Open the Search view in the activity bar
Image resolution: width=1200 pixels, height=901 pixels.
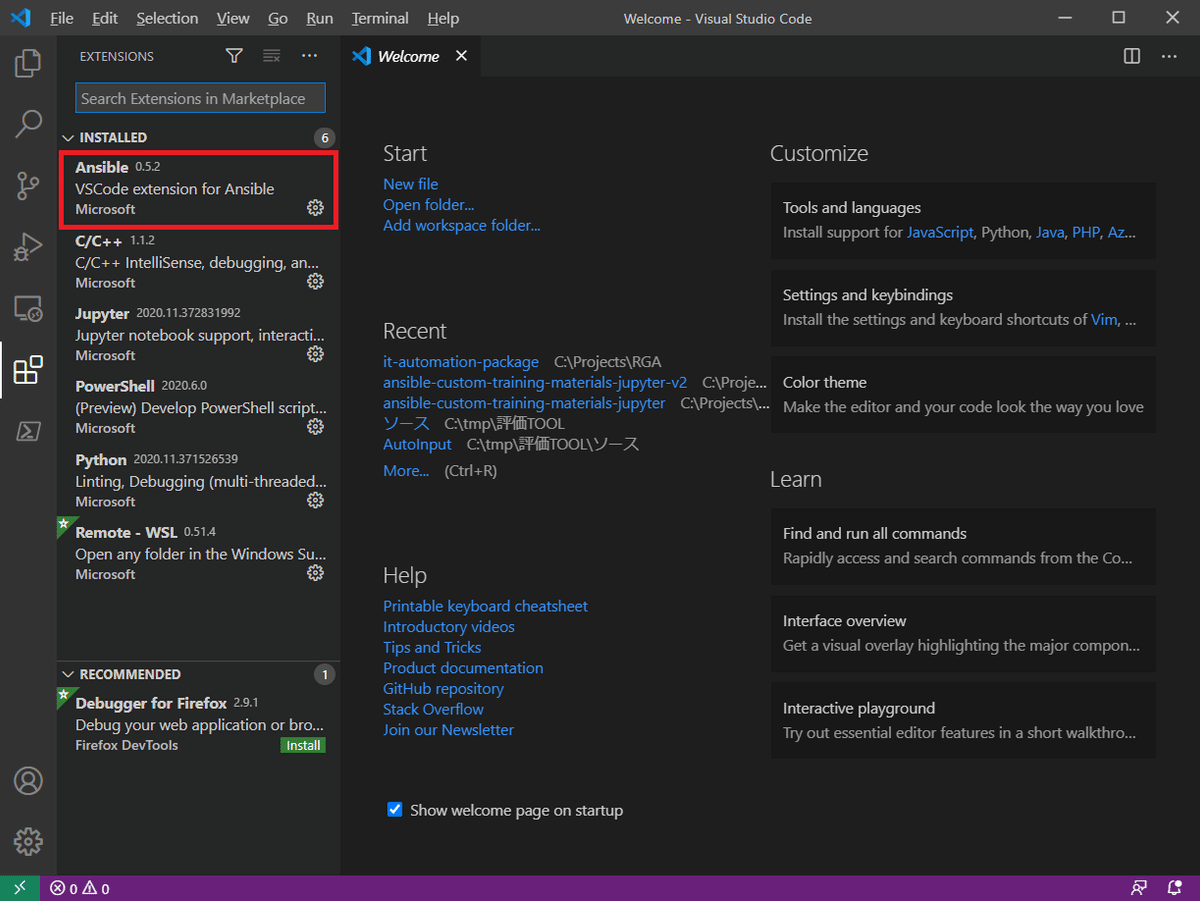pyautogui.click(x=28, y=124)
